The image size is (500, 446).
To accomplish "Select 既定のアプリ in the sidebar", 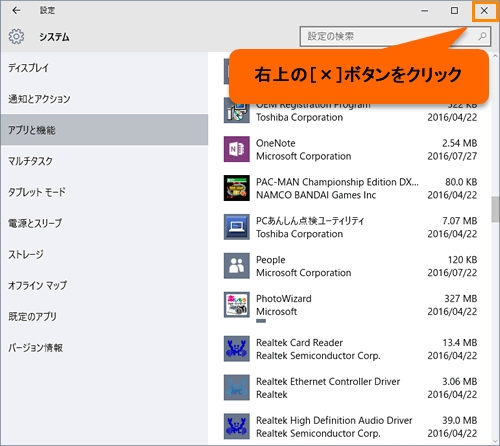I will [104, 316].
